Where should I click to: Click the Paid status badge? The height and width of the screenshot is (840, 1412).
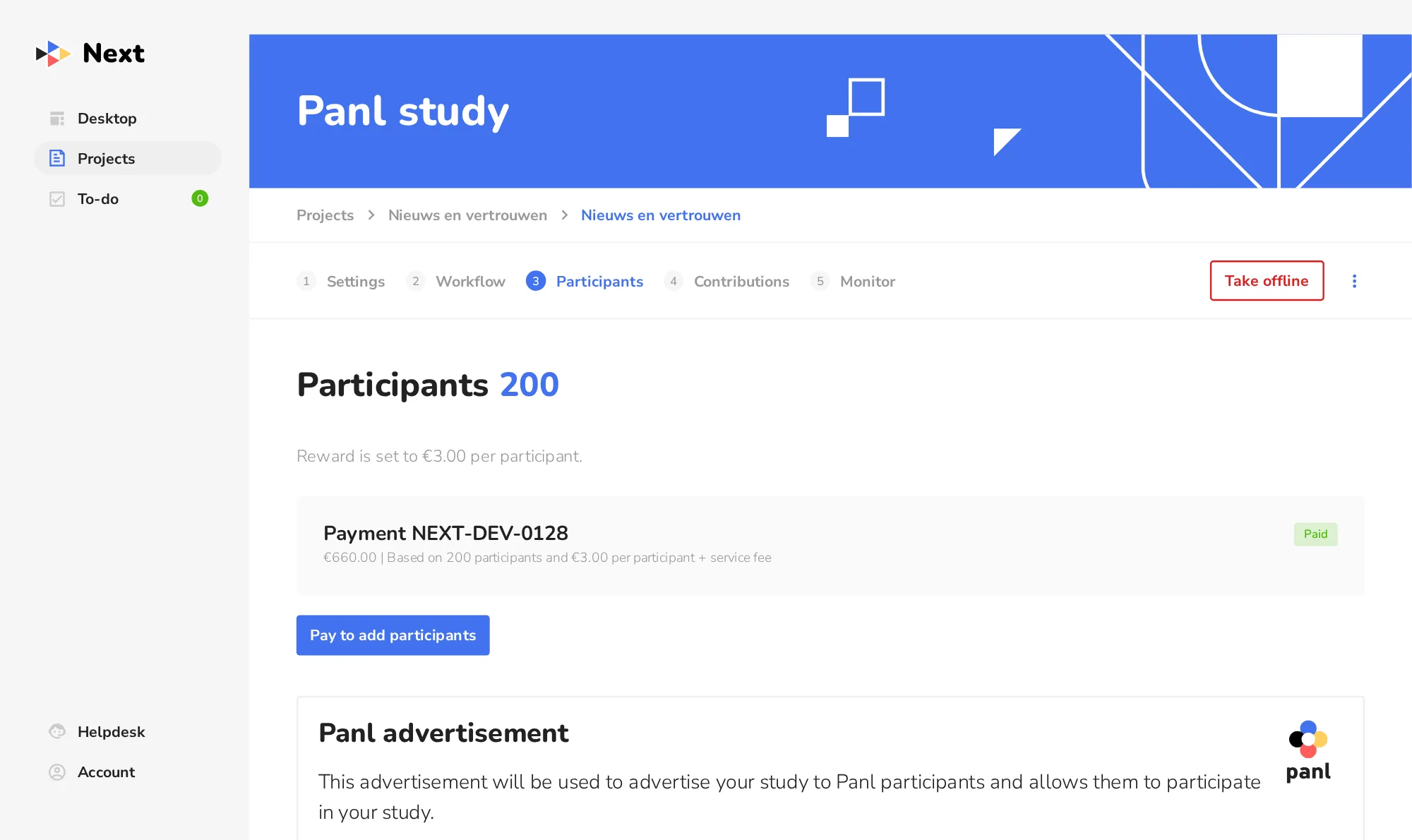pos(1315,534)
